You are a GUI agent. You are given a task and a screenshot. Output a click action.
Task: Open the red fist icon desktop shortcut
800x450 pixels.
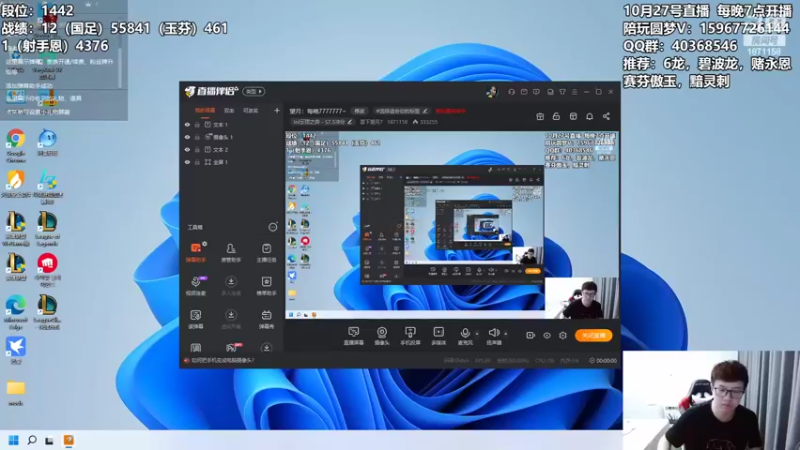[47, 269]
